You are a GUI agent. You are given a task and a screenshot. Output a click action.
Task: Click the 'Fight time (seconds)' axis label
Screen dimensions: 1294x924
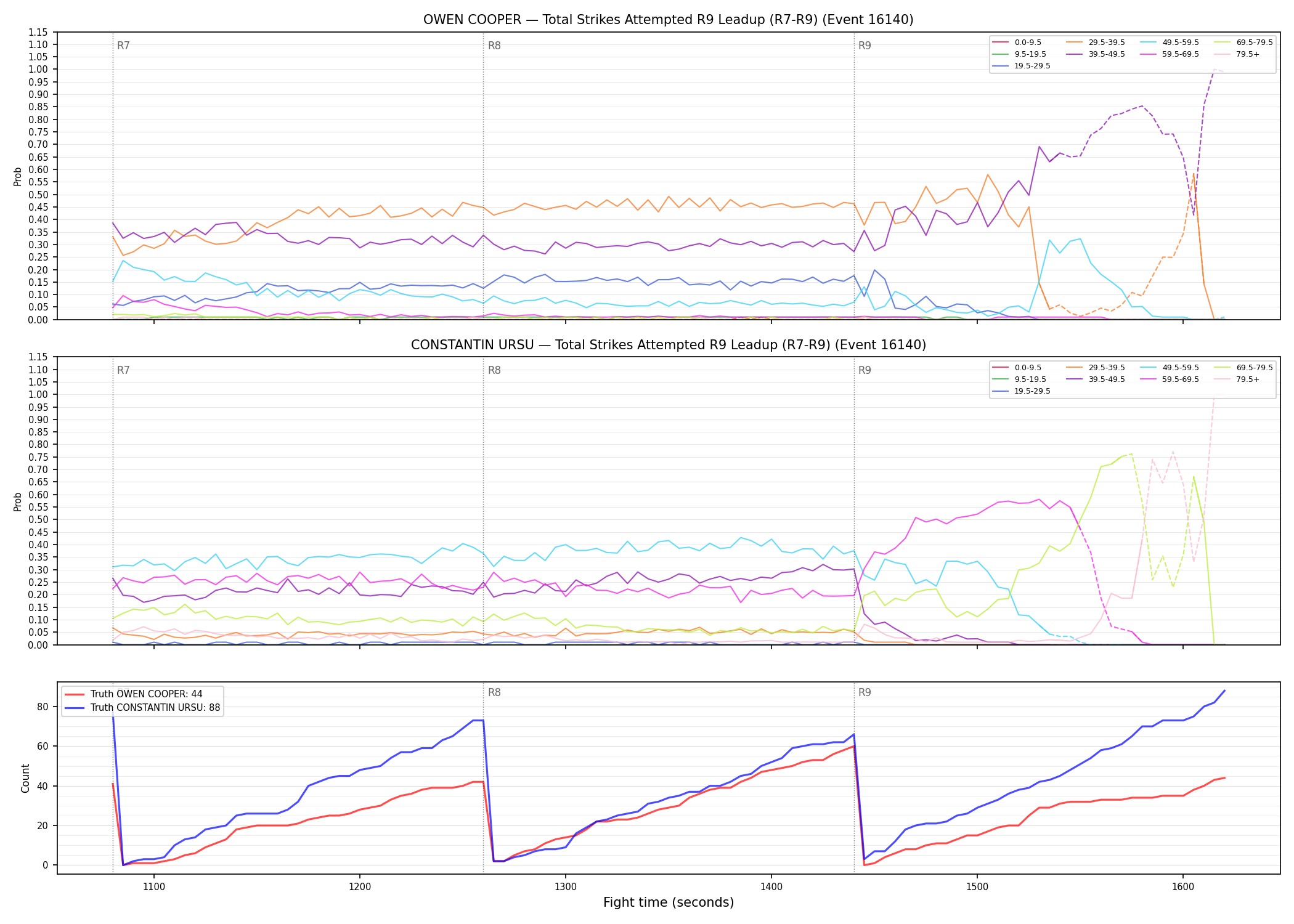point(669,902)
